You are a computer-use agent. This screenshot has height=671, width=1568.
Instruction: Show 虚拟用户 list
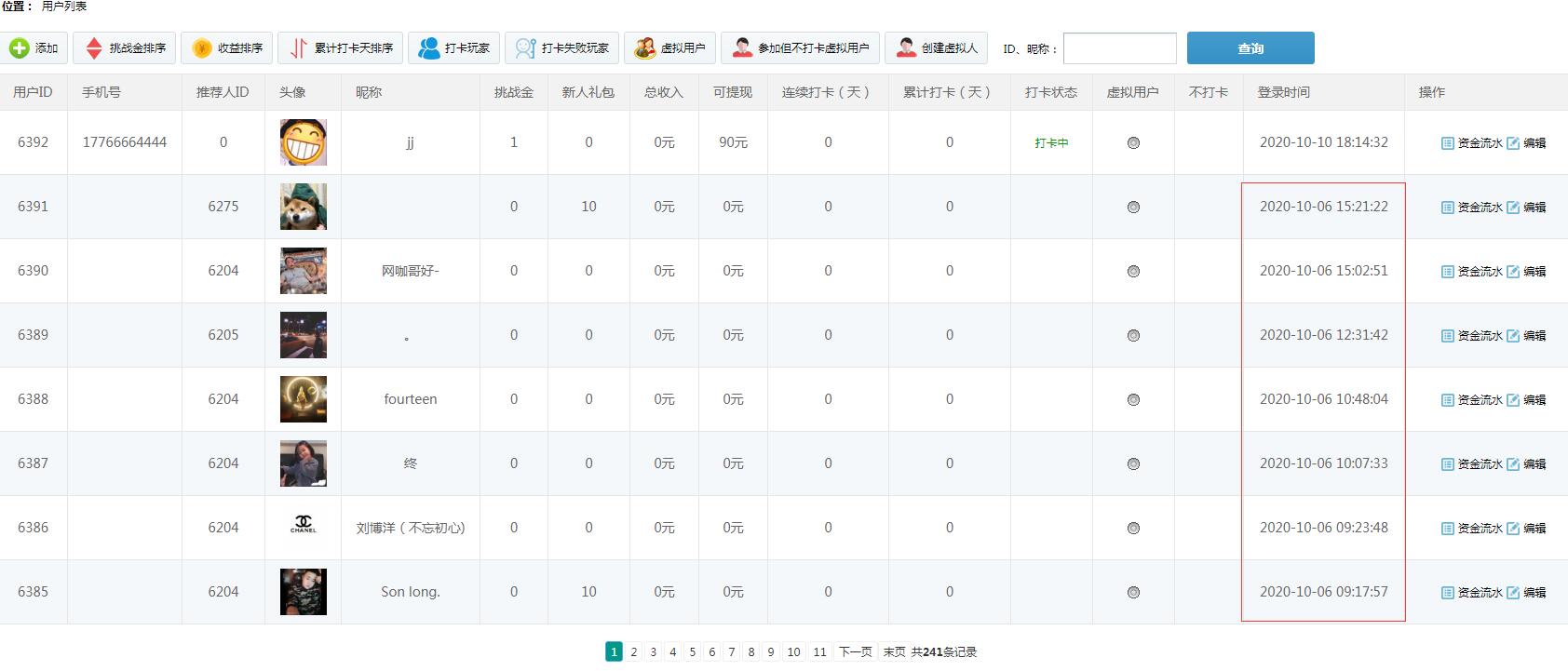[x=669, y=48]
